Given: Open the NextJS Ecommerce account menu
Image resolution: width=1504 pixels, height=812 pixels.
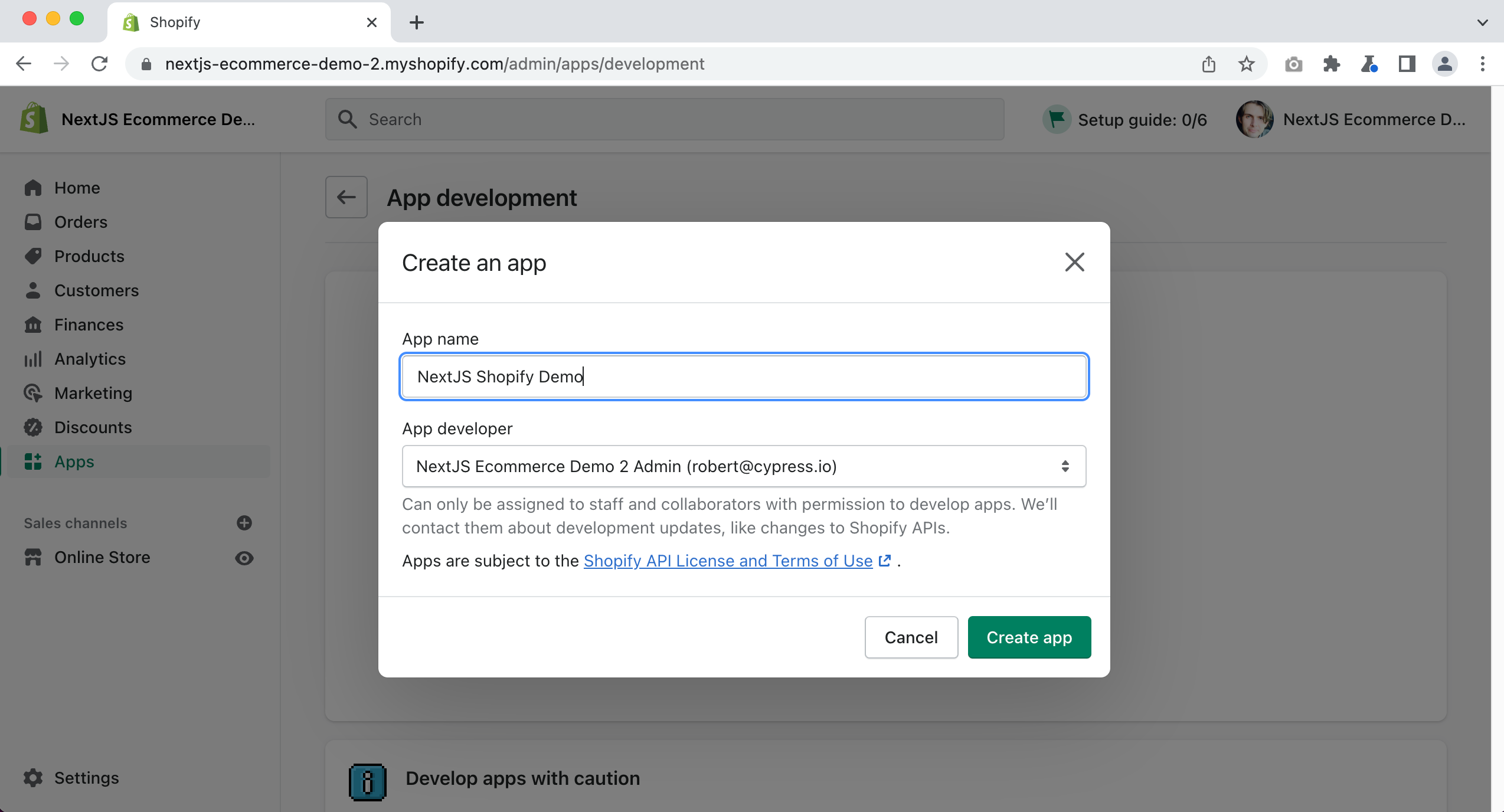Looking at the screenshot, I should 1351,119.
